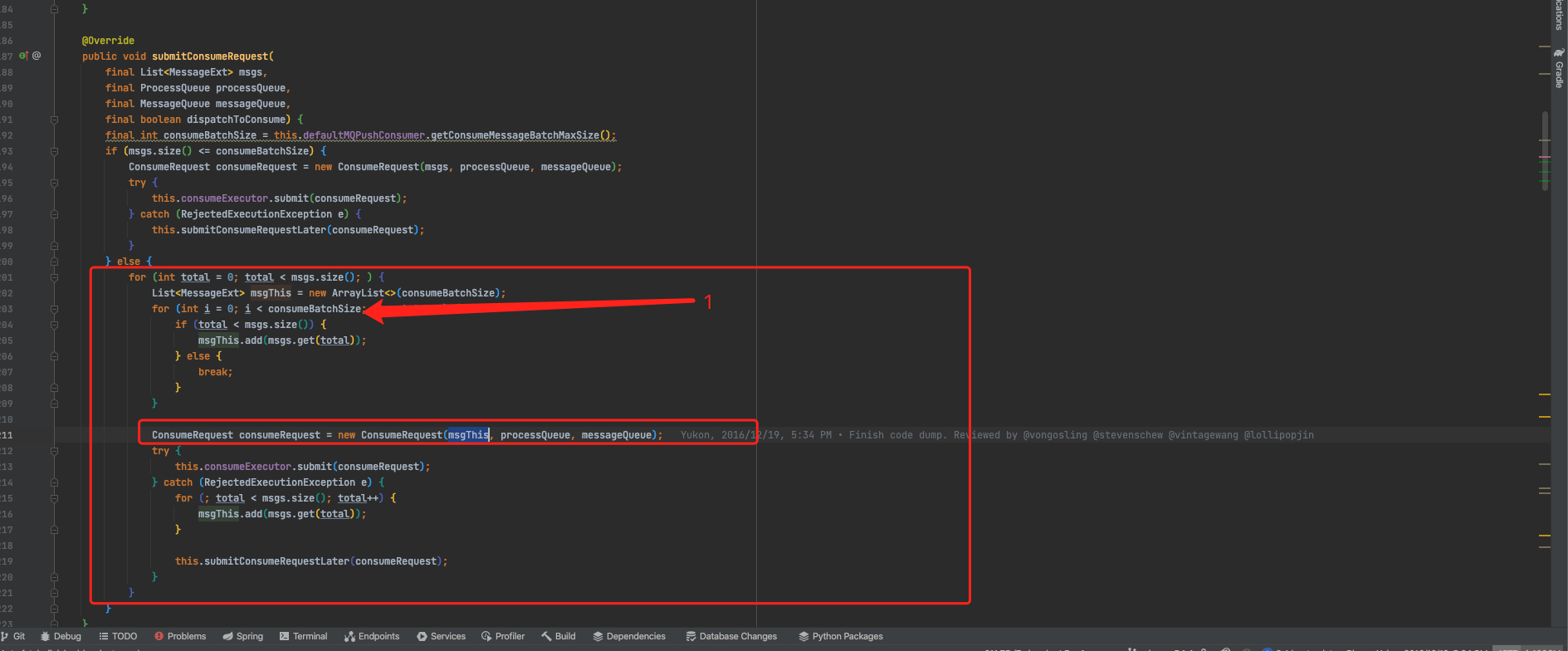Collapse the submitConsumeRequest method body fold
This screenshot has width=1568, height=651.
click(54, 120)
